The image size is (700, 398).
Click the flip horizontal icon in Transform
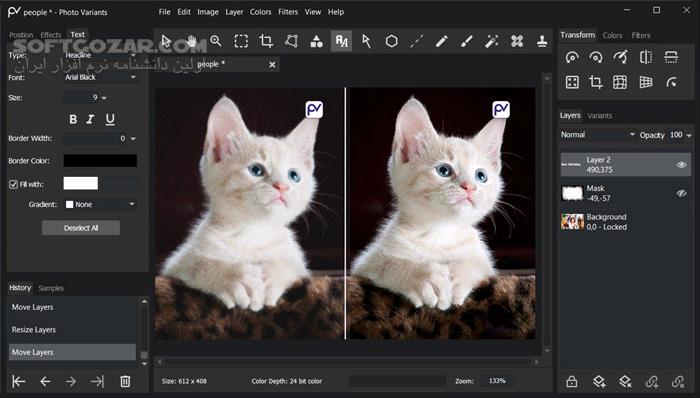pos(646,57)
